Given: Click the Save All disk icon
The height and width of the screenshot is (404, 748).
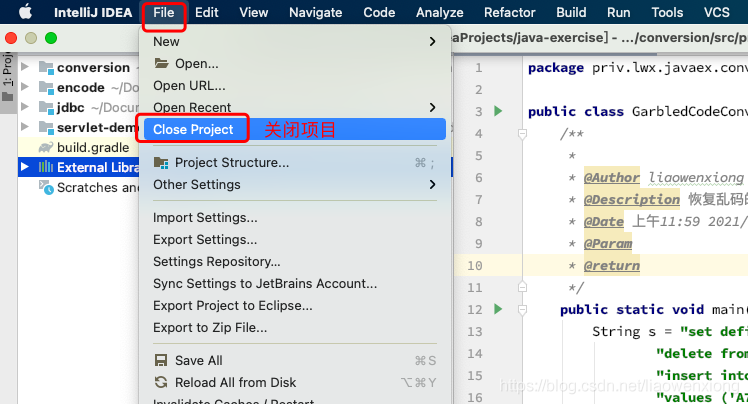Looking at the screenshot, I should pyautogui.click(x=161, y=360).
